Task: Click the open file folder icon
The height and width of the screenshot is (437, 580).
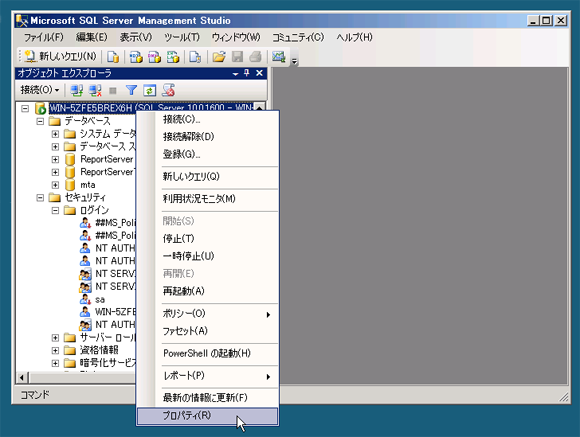Action: tap(219, 57)
